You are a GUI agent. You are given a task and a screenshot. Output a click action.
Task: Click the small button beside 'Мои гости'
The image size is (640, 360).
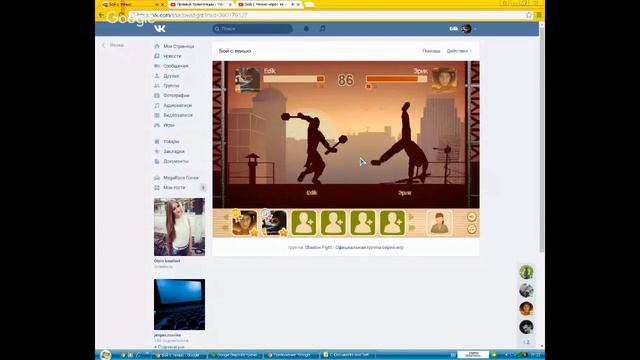click(x=203, y=188)
